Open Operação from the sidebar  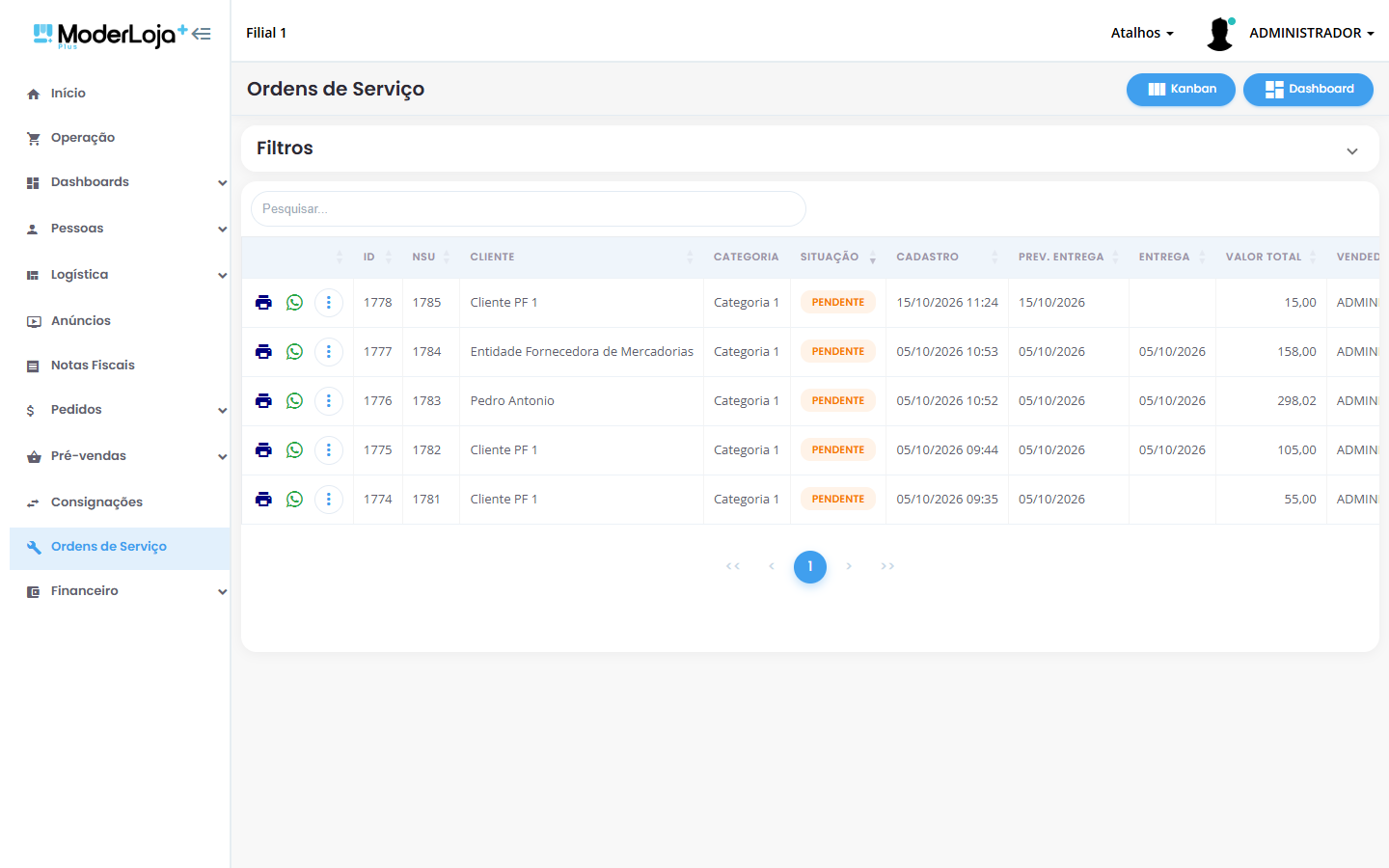tap(120, 138)
